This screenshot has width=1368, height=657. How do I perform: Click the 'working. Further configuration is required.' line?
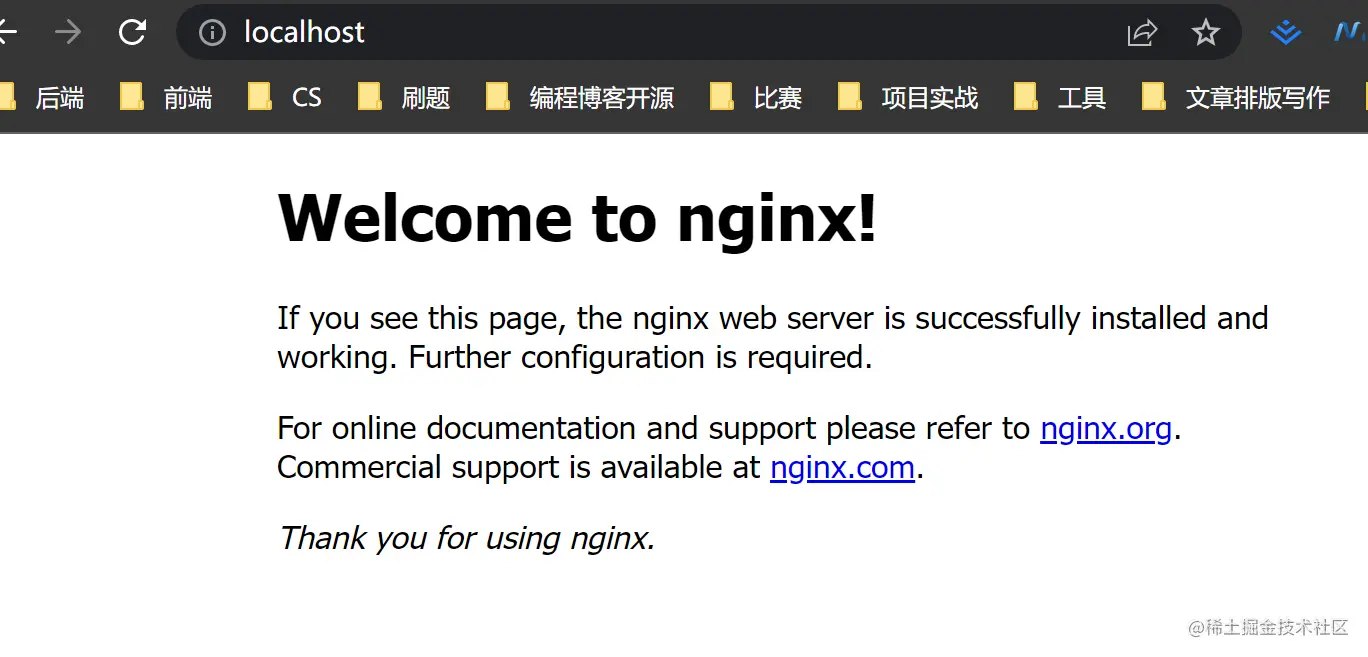click(575, 358)
